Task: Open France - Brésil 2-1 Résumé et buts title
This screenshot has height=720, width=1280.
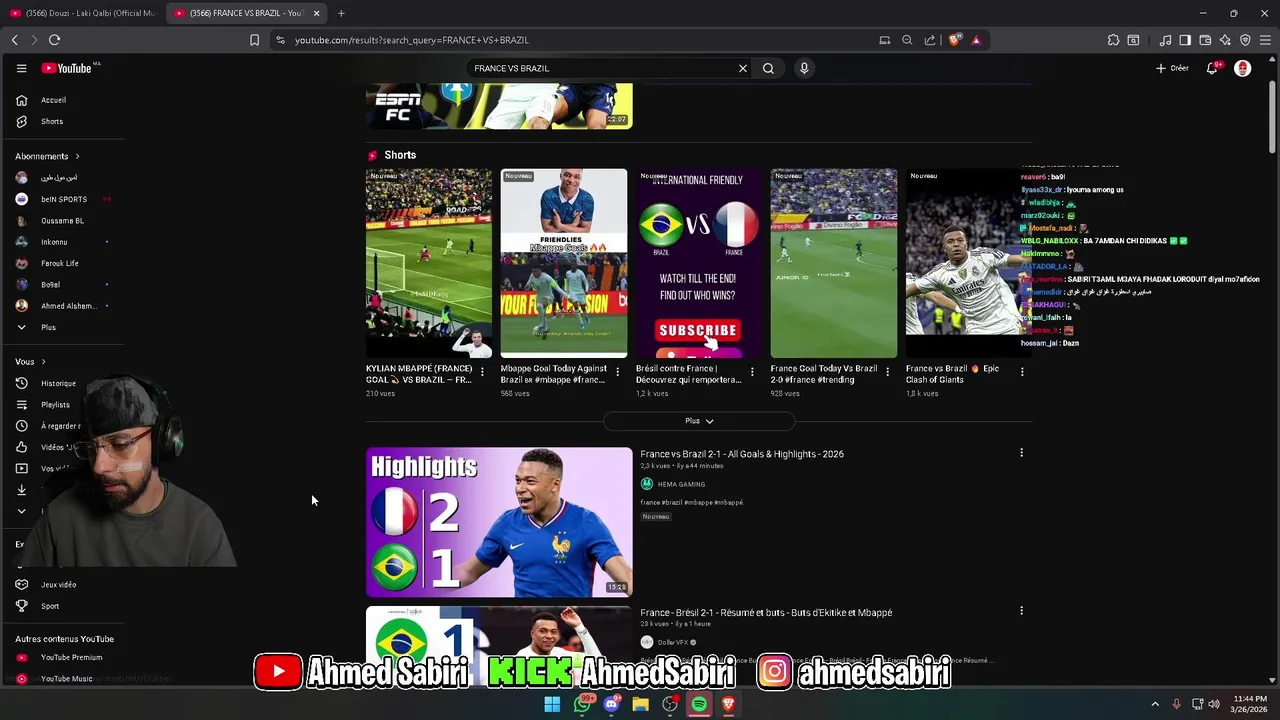Action: coord(766,613)
